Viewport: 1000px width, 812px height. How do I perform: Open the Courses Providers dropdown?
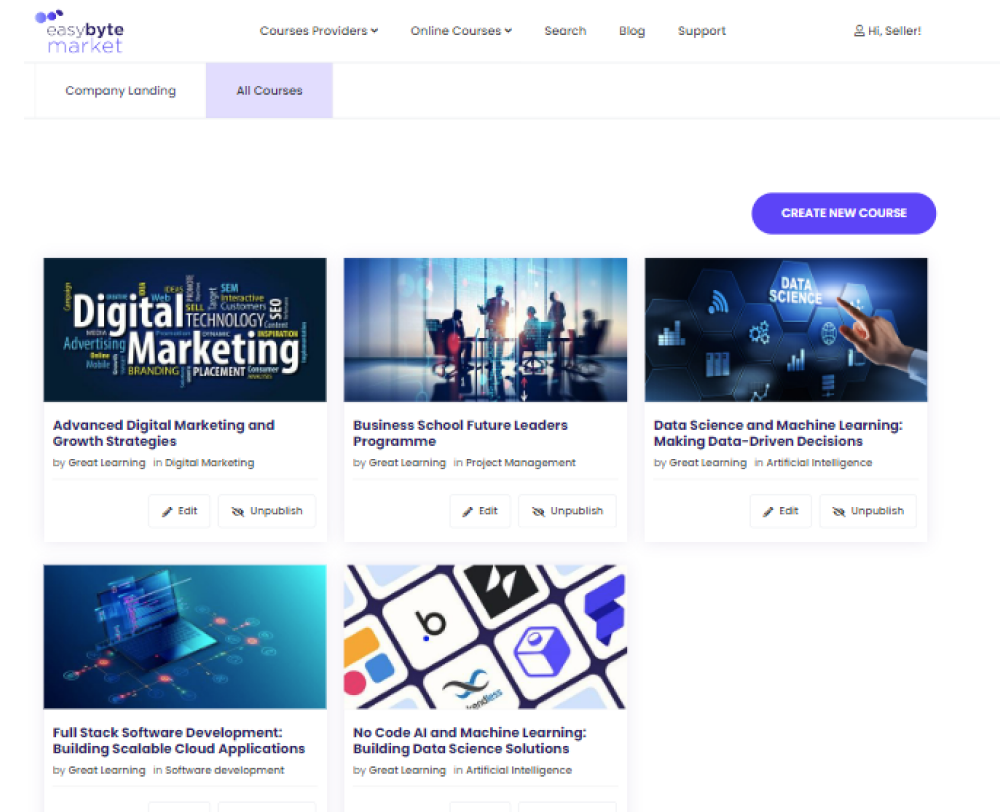pos(319,31)
